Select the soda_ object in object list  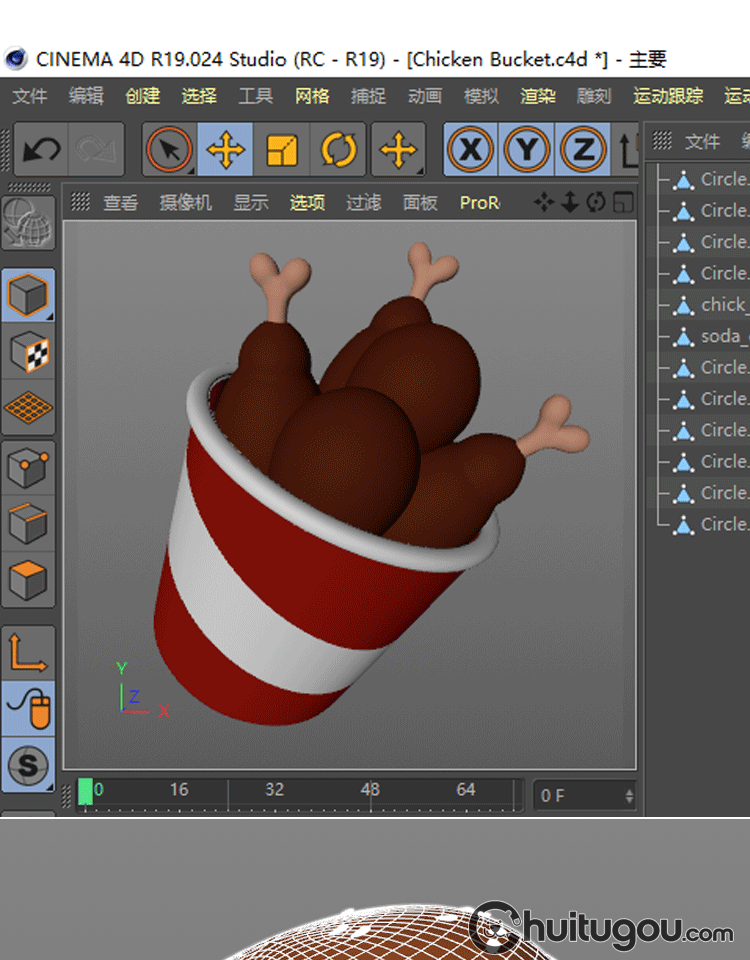pos(722,336)
